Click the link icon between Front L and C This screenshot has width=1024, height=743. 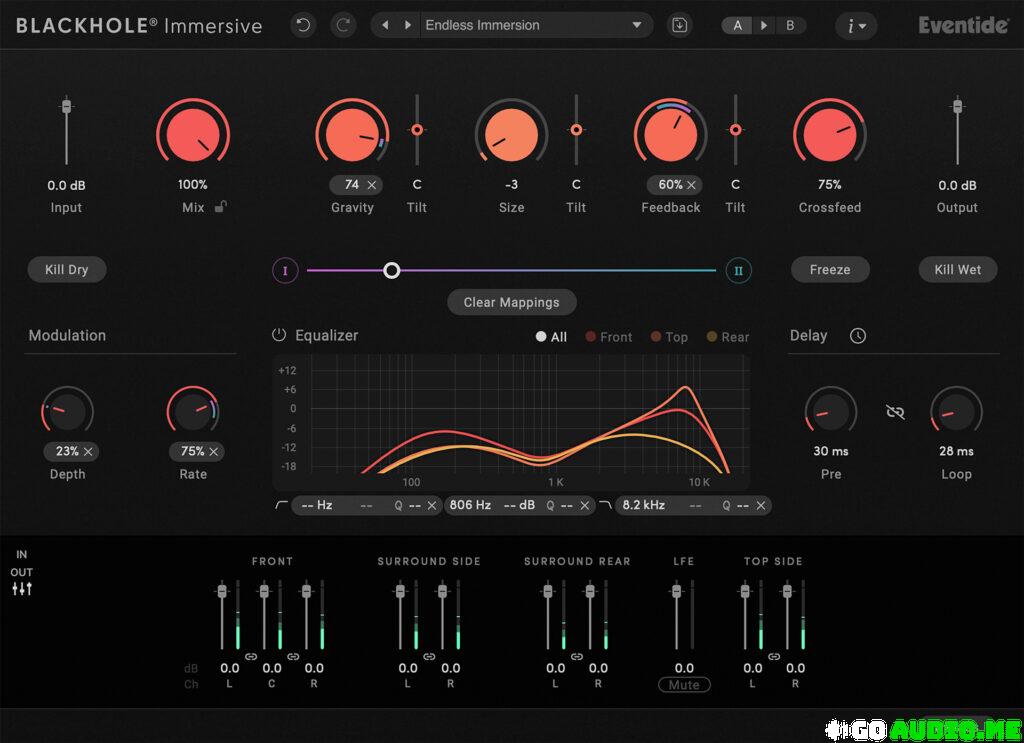point(251,656)
